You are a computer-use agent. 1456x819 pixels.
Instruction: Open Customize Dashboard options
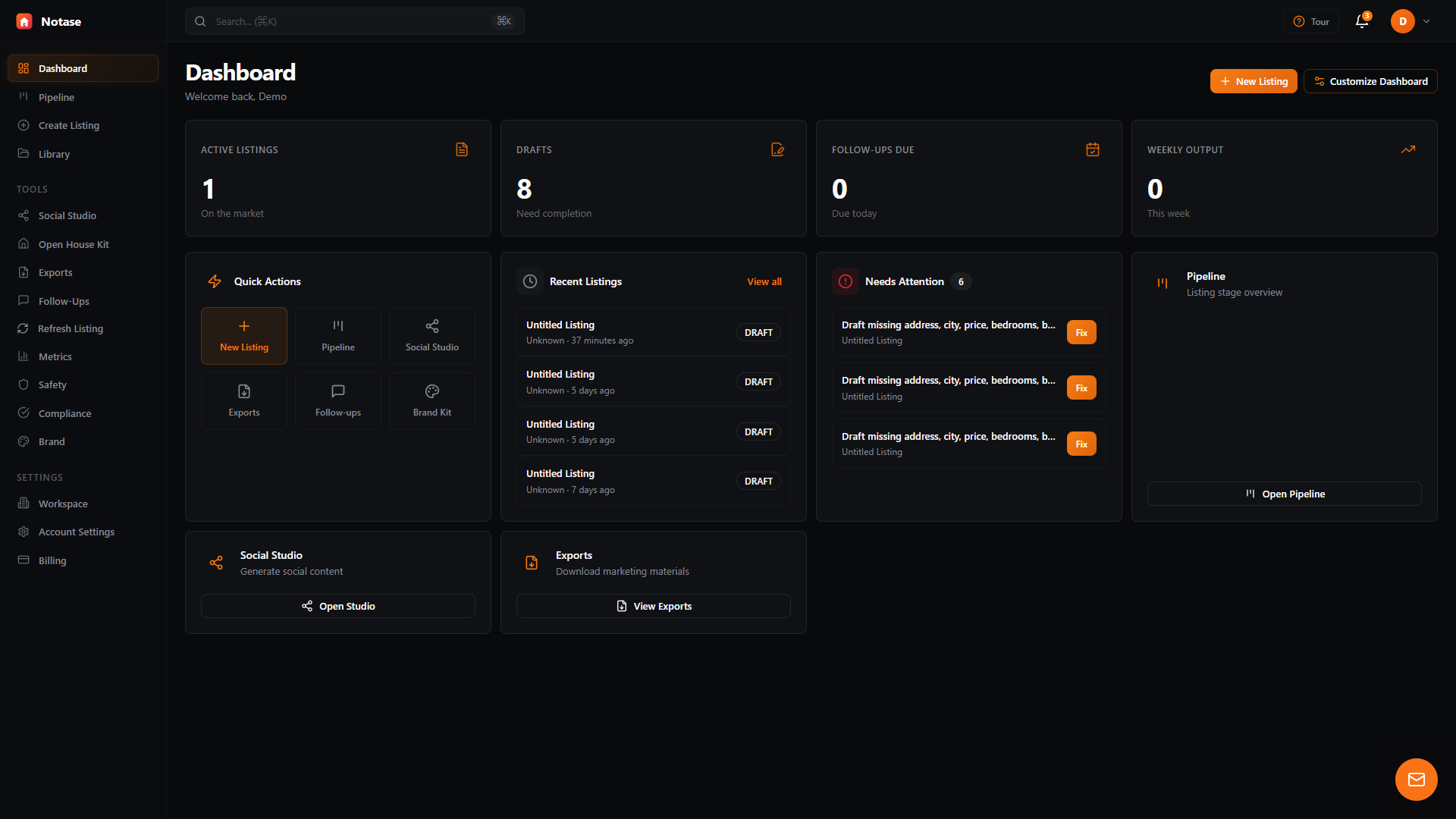1370,81
